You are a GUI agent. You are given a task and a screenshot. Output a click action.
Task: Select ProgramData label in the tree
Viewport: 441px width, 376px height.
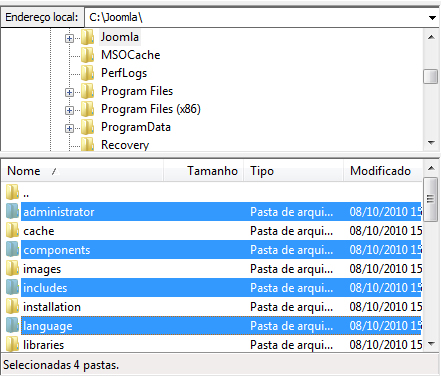point(136,127)
